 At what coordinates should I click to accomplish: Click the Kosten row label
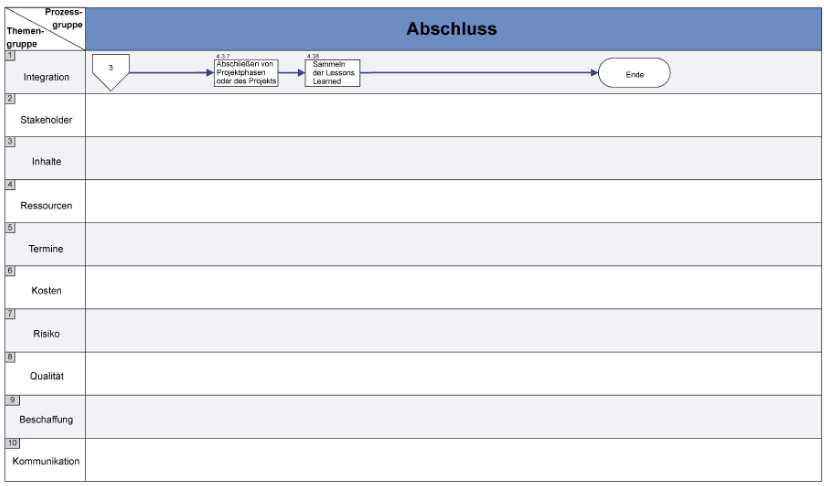46,291
